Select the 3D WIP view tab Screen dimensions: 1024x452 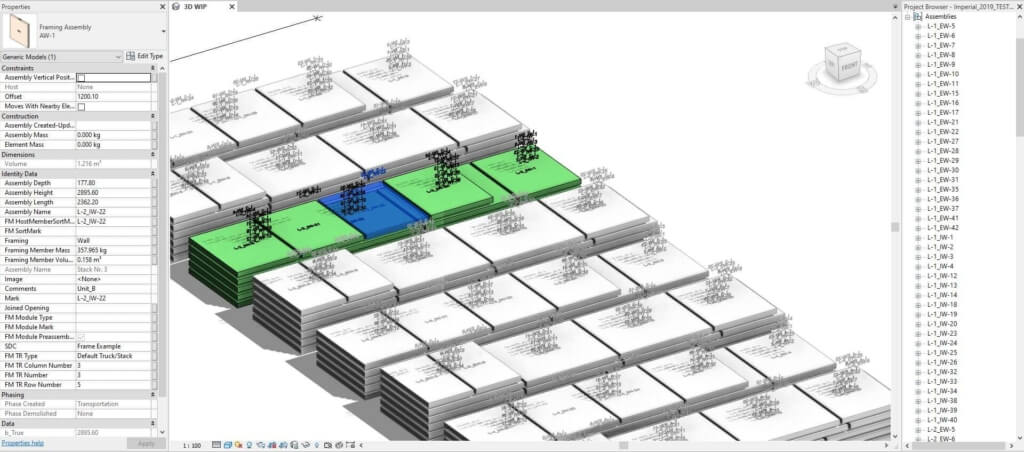[198, 7]
